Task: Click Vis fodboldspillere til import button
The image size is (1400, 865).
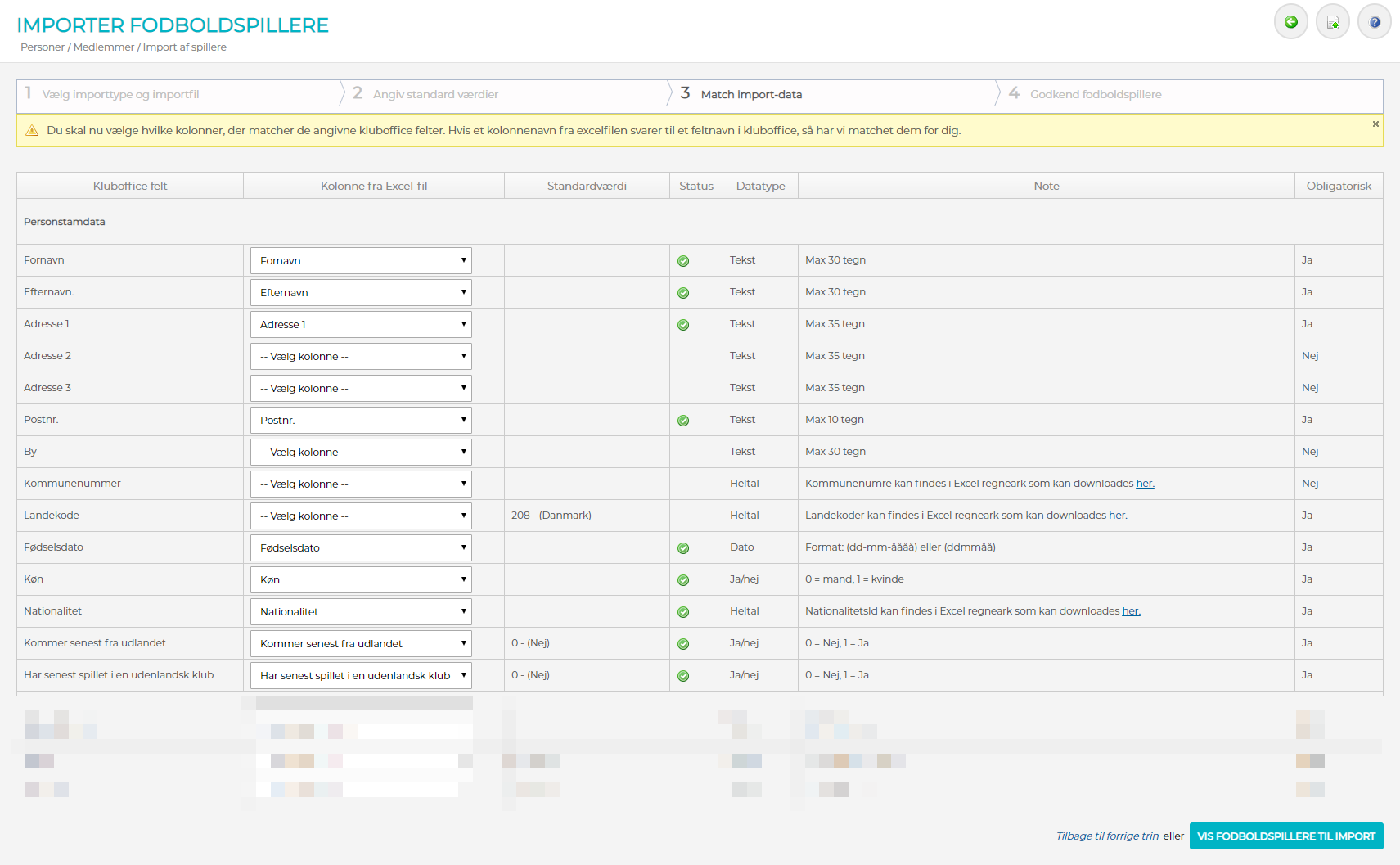Action: pos(1285,836)
